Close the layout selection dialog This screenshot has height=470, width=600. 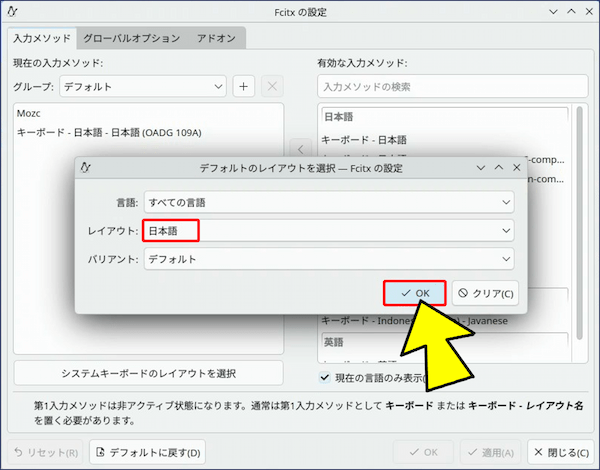[x=516, y=168]
